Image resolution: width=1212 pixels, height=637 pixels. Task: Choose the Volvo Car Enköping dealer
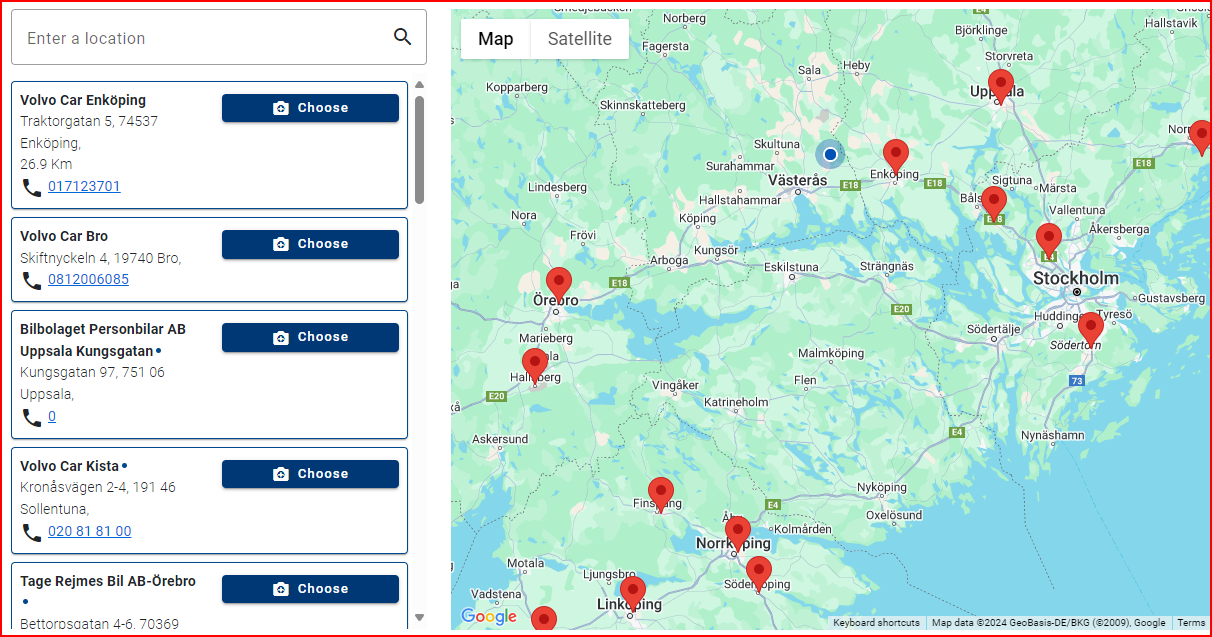[310, 108]
